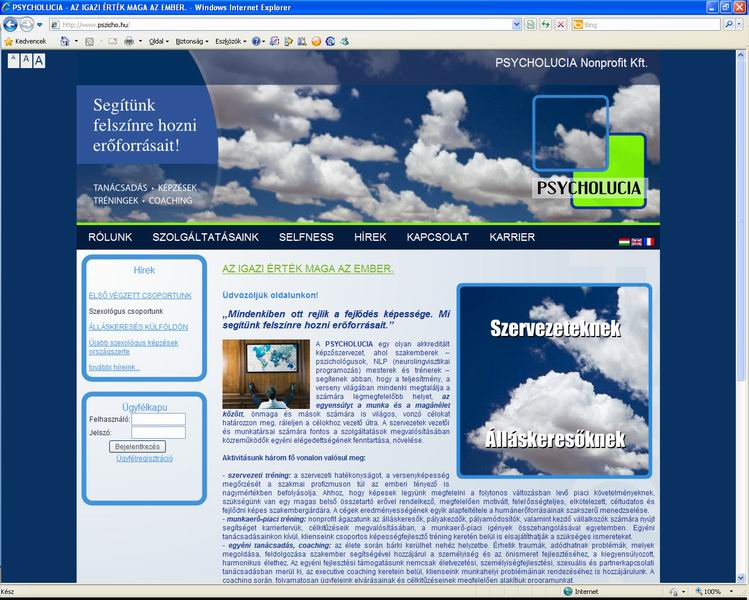Click the PSYCHOLUCIA logo in the header
The image size is (749, 600).
(x=589, y=152)
